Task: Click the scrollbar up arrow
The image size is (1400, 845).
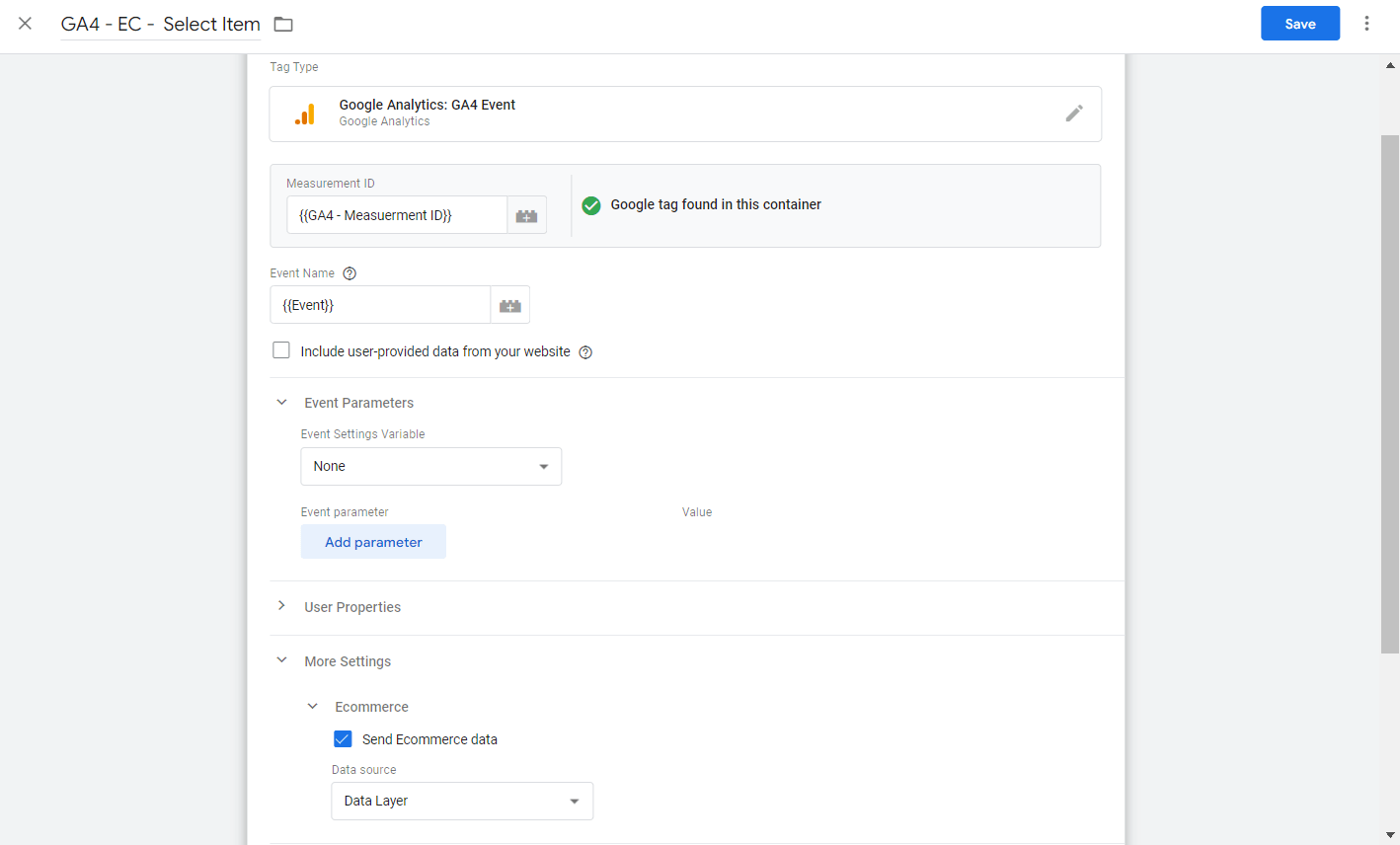Action: click(x=1390, y=65)
